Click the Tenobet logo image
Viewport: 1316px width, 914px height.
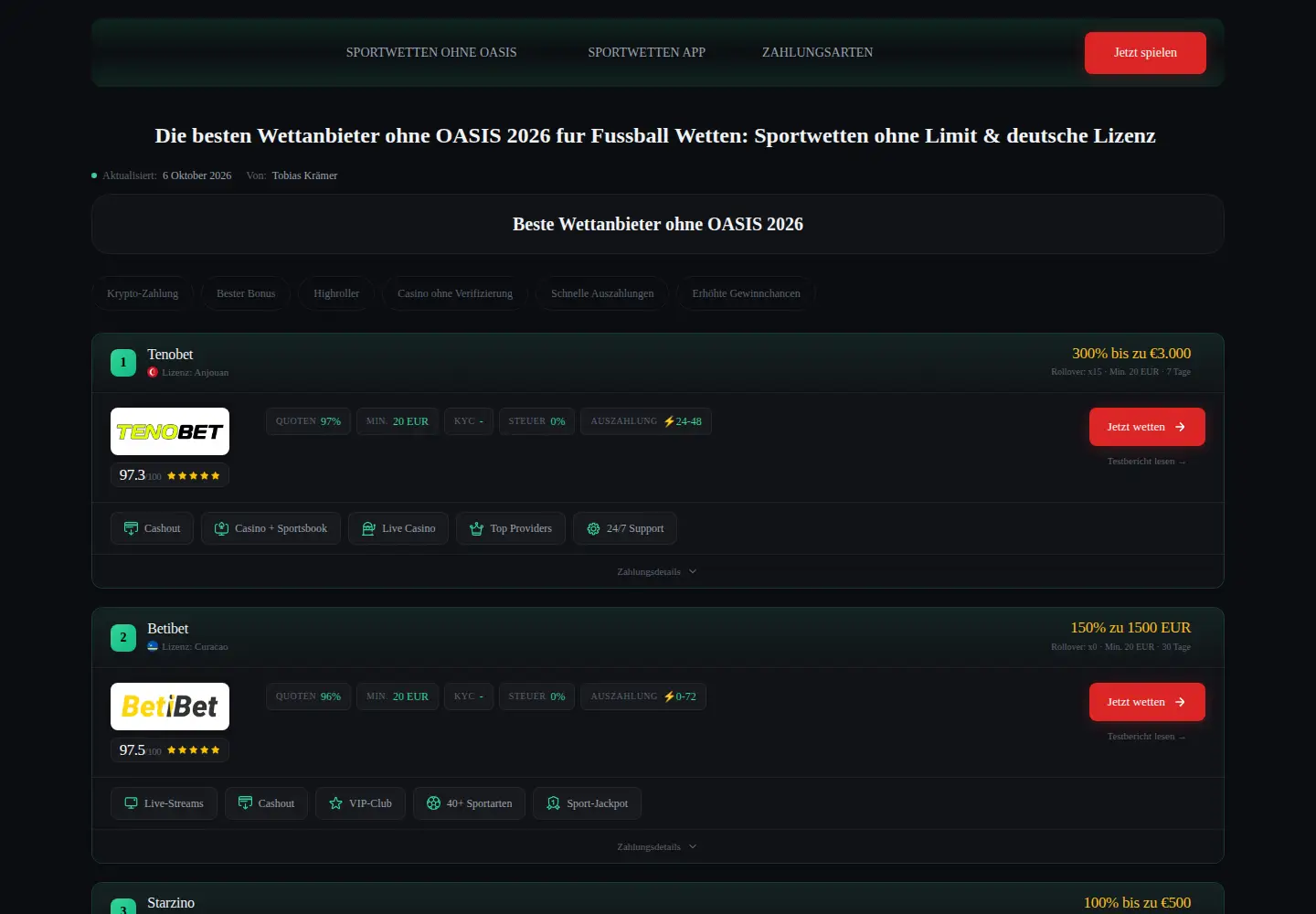coord(170,431)
